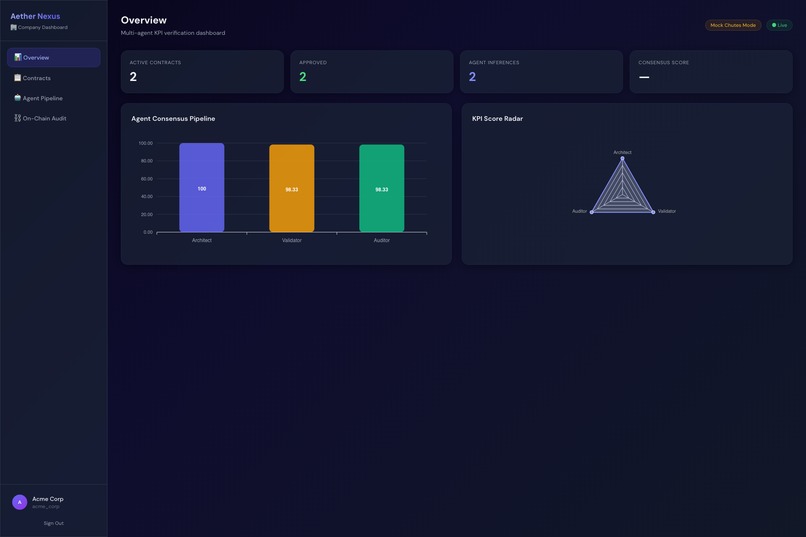Select the Active Contracts stat card
Viewport: 806px width, 537px height.
point(202,71)
